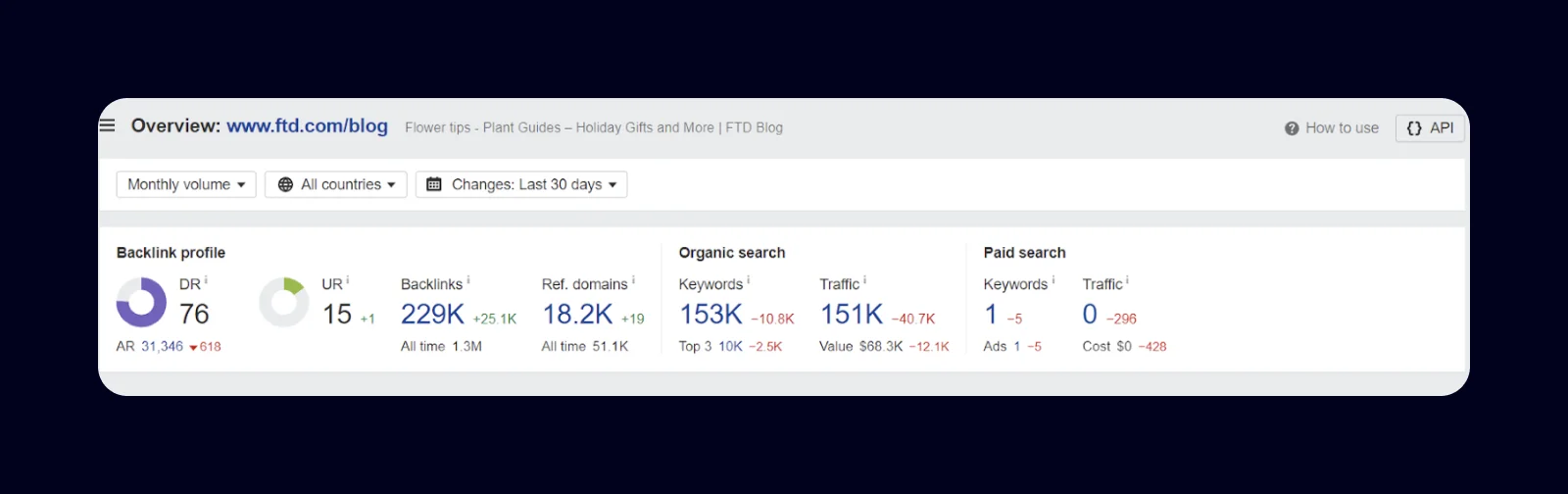
Task: Click the Value $68.3K text
Action: (861, 346)
